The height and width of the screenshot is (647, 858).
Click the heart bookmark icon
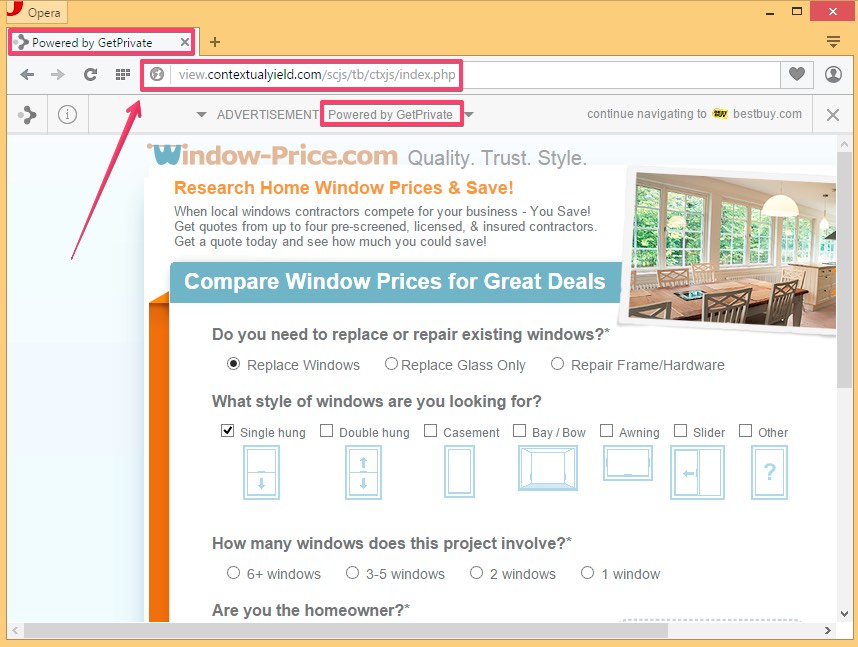coord(797,75)
